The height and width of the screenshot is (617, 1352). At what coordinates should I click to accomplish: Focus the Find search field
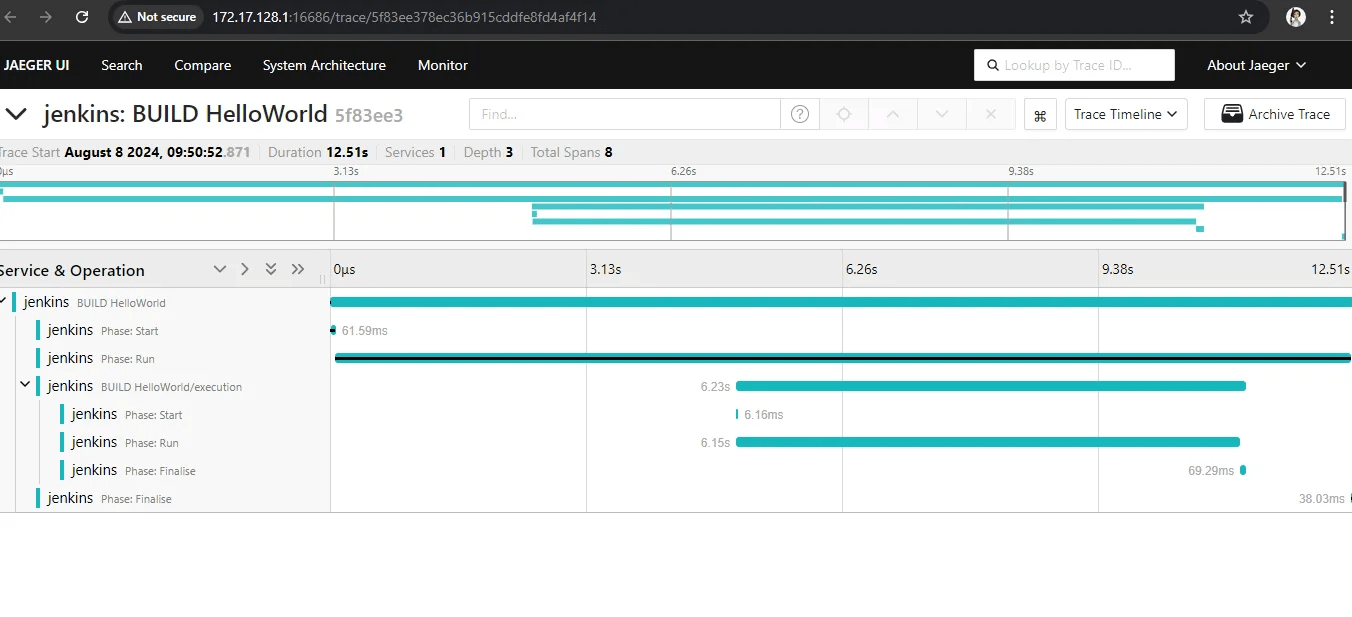[625, 114]
